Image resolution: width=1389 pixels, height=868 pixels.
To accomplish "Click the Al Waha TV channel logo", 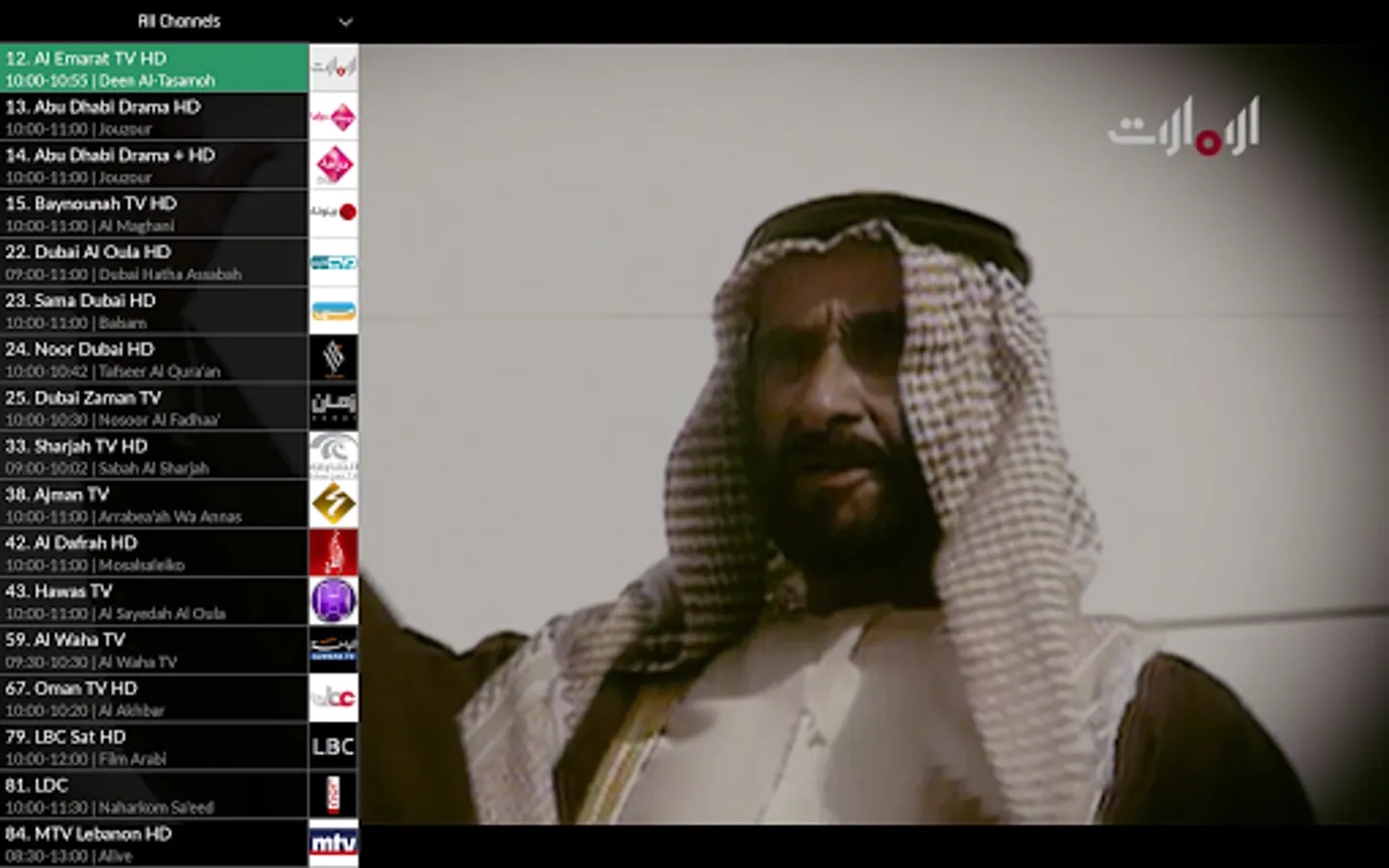I will [334, 649].
